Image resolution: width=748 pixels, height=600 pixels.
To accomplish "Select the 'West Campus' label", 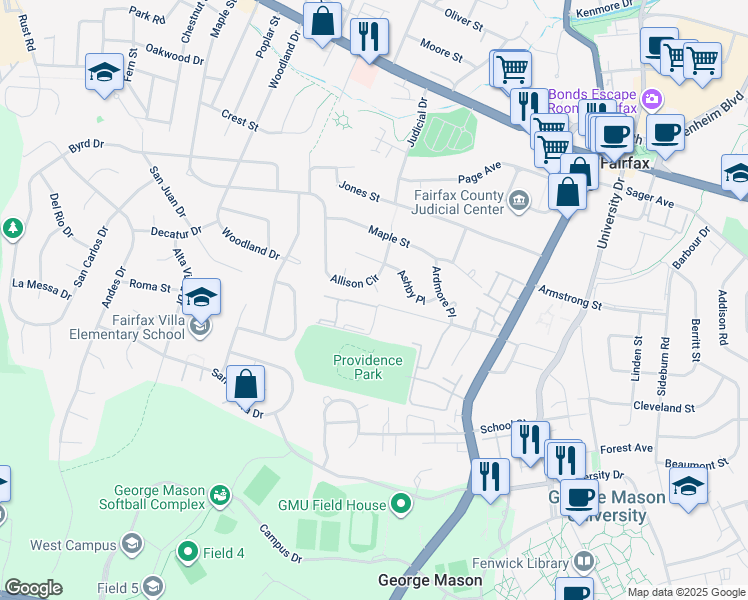I will [73, 545].
